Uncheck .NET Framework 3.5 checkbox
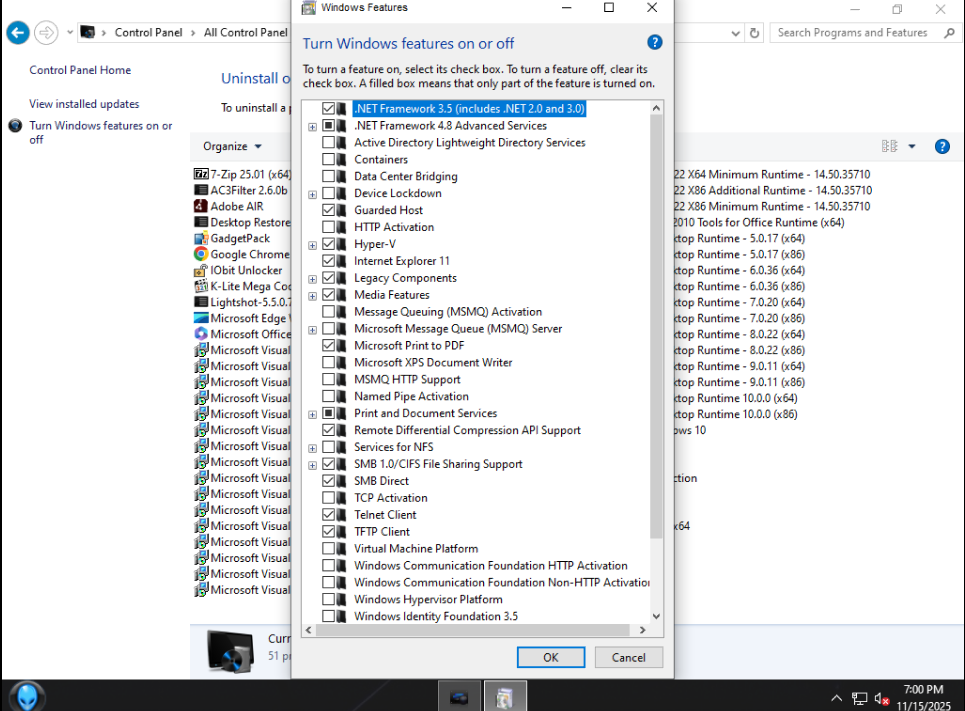 click(329, 108)
